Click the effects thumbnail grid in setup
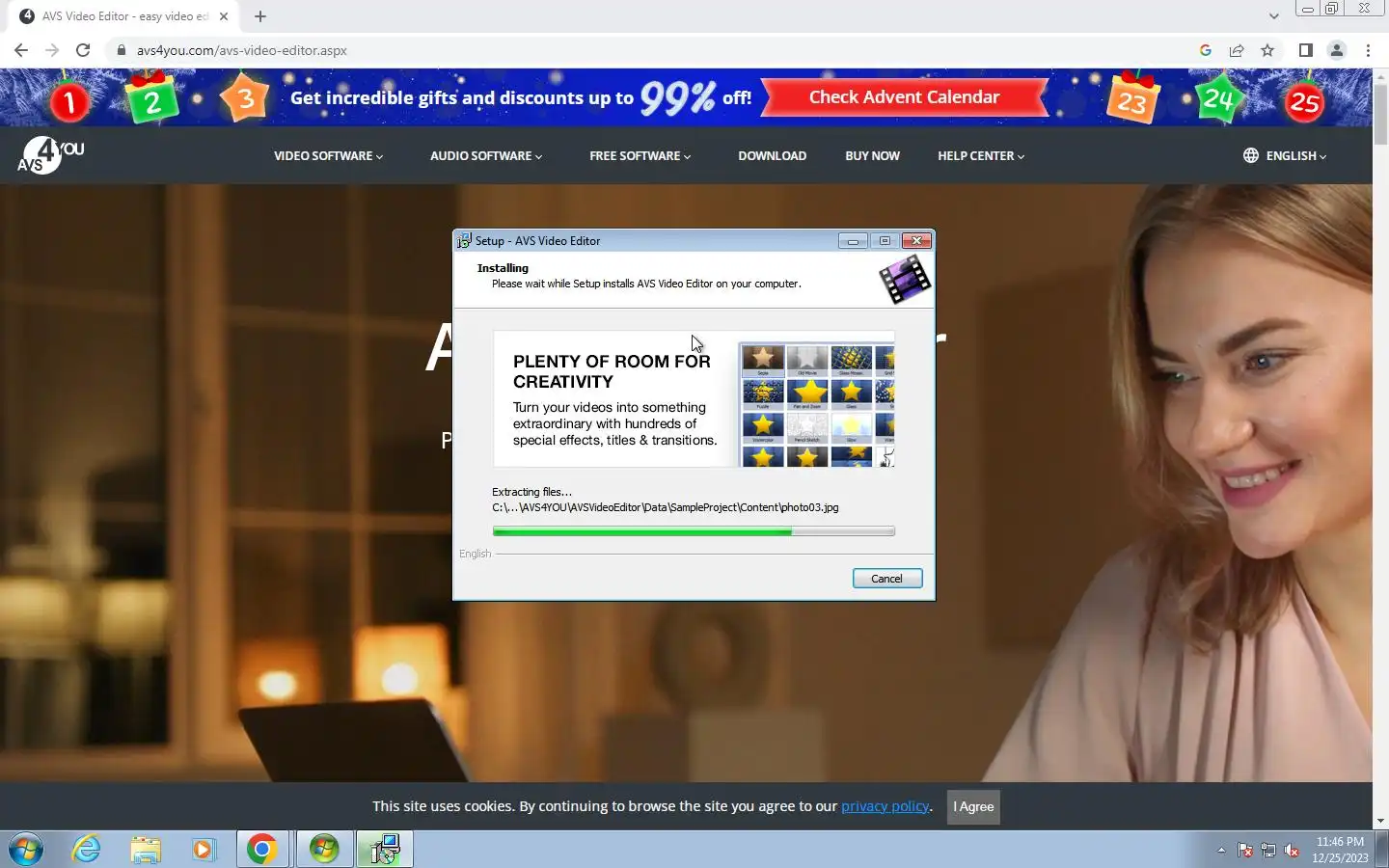 pyautogui.click(x=817, y=404)
